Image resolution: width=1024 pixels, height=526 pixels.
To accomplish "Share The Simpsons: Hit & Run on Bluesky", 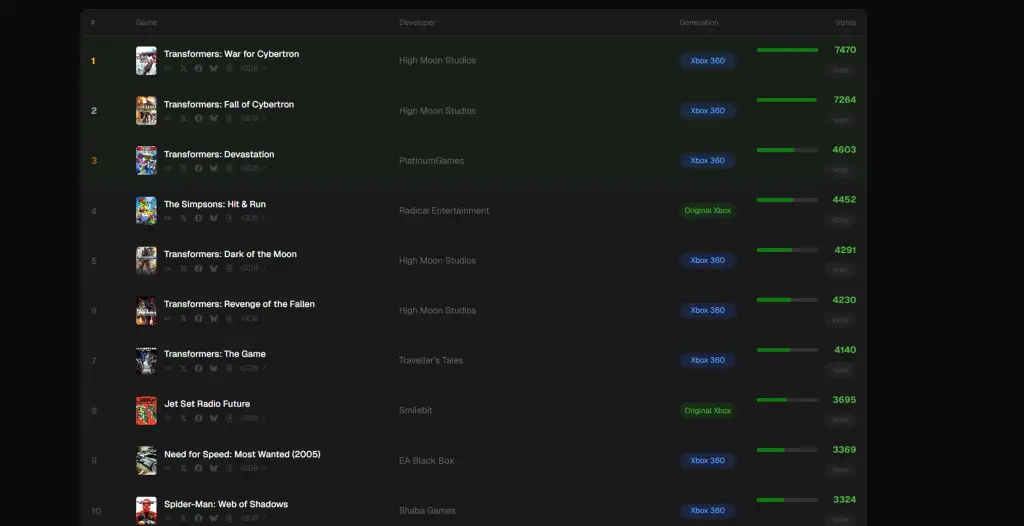I will tap(214, 218).
